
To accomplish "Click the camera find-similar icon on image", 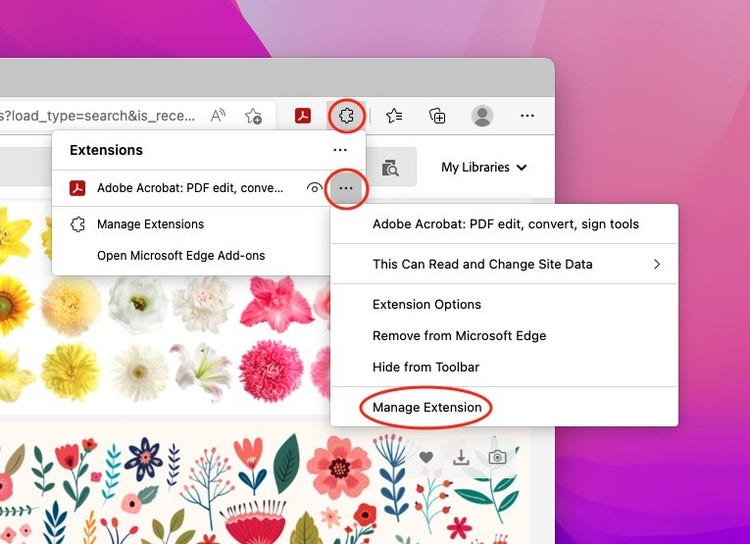I will pyautogui.click(x=497, y=457).
